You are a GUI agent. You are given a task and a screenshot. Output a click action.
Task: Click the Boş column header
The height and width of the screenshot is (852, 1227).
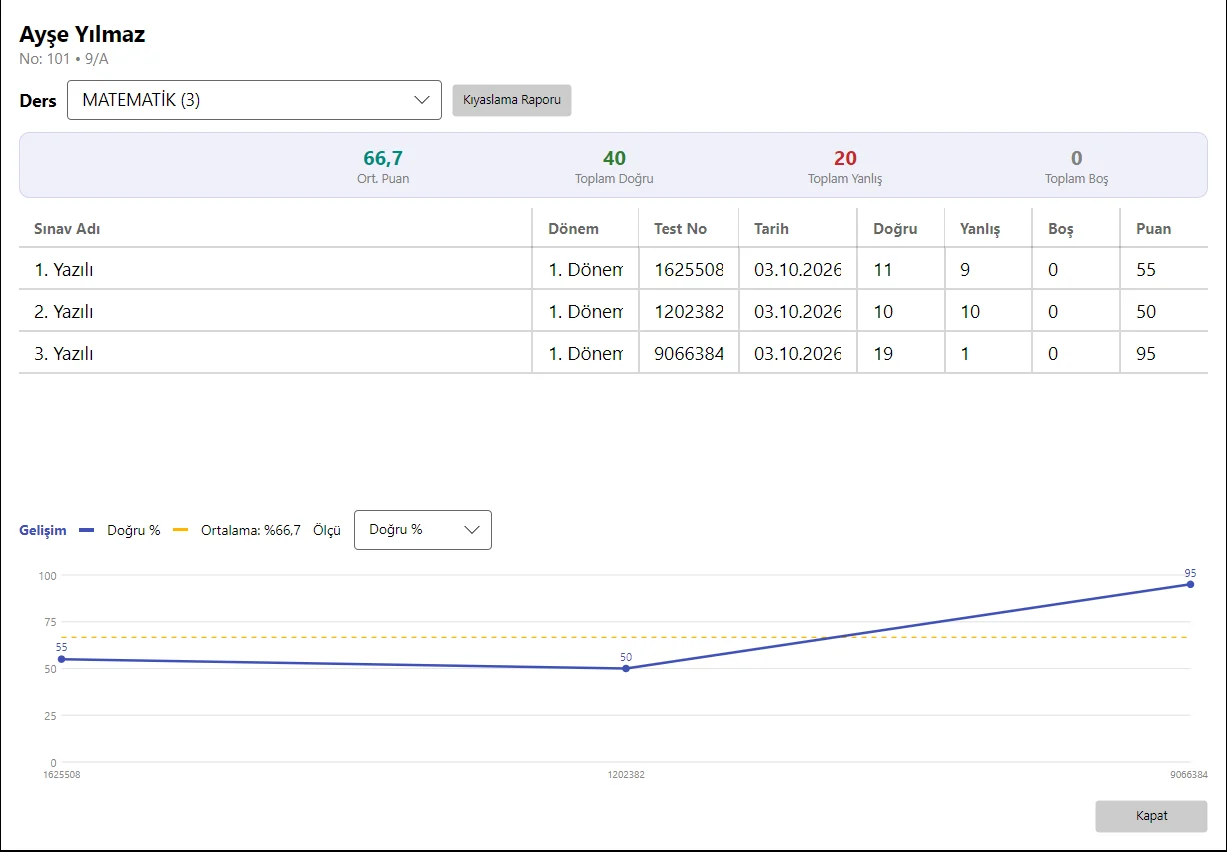click(x=1061, y=229)
